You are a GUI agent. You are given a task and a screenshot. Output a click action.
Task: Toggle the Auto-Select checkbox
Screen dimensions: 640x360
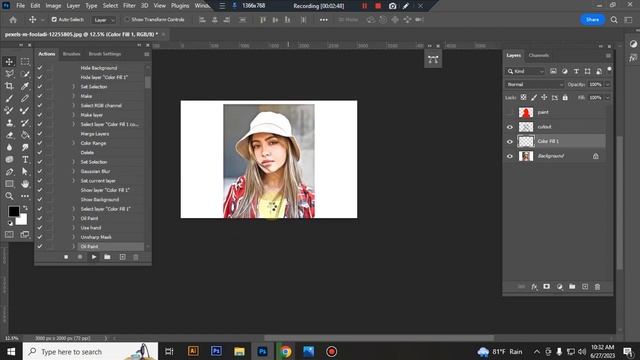coord(54,20)
